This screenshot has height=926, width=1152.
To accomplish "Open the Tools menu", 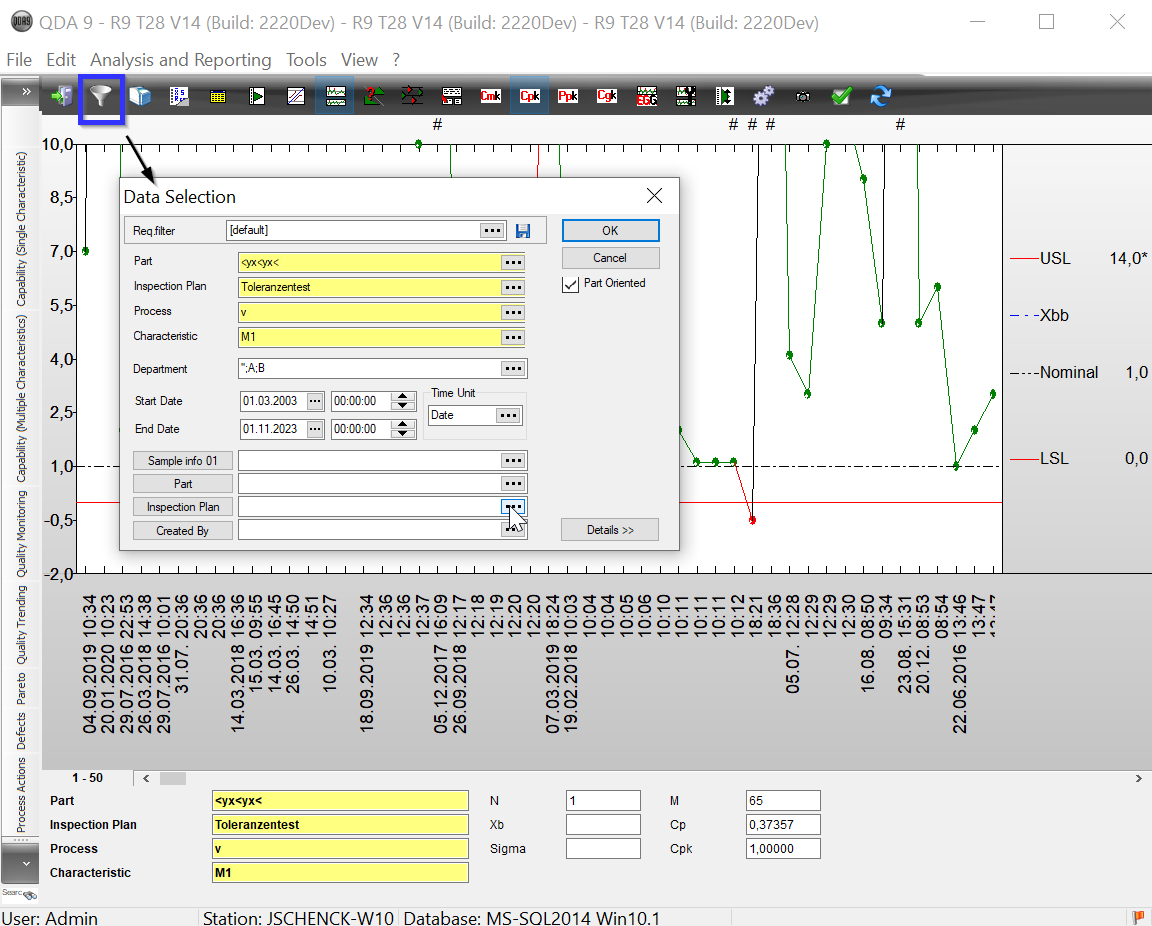I will 306,60.
